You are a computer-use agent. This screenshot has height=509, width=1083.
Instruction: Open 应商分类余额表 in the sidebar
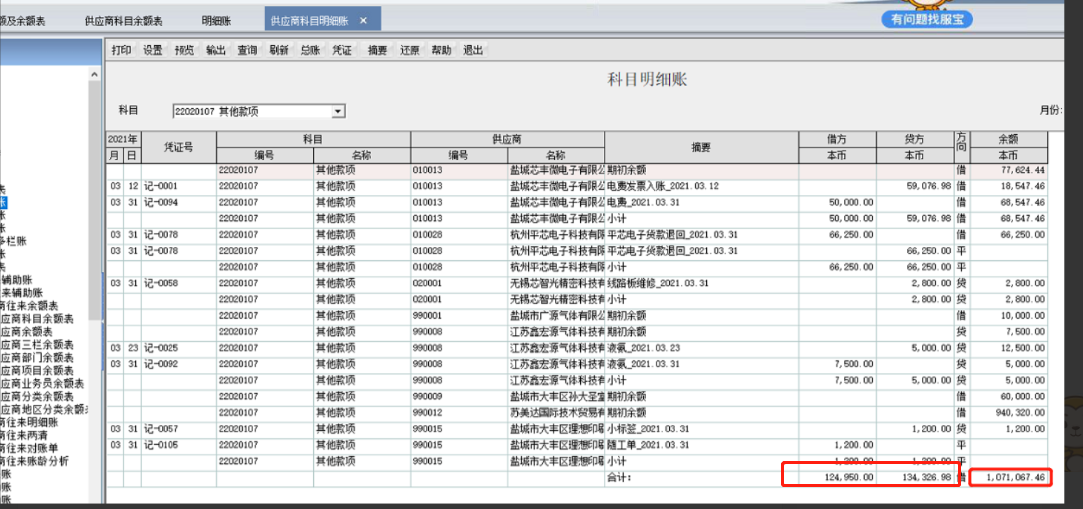coord(37,396)
